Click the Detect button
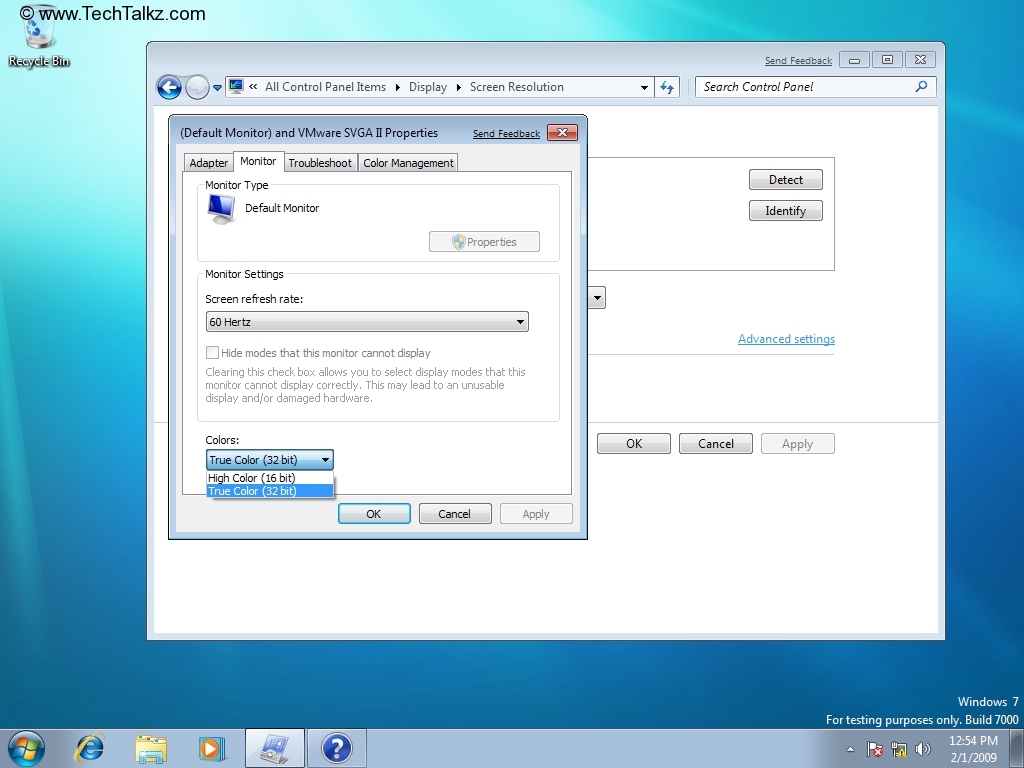The height and width of the screenshot is (768, 1024). (785, 179)
